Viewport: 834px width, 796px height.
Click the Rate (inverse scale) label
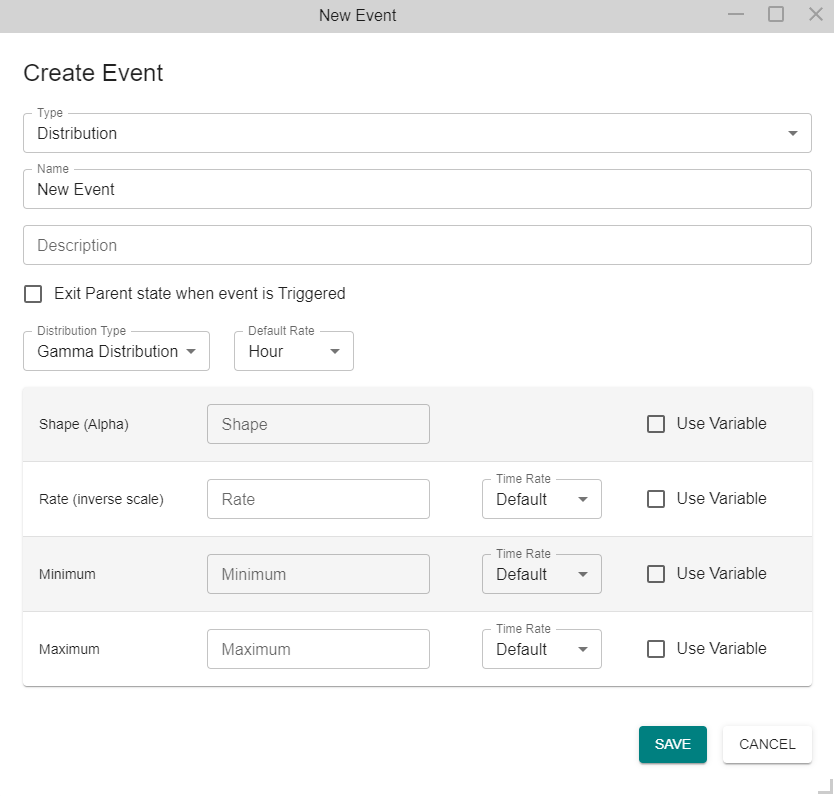coord(101,499)
